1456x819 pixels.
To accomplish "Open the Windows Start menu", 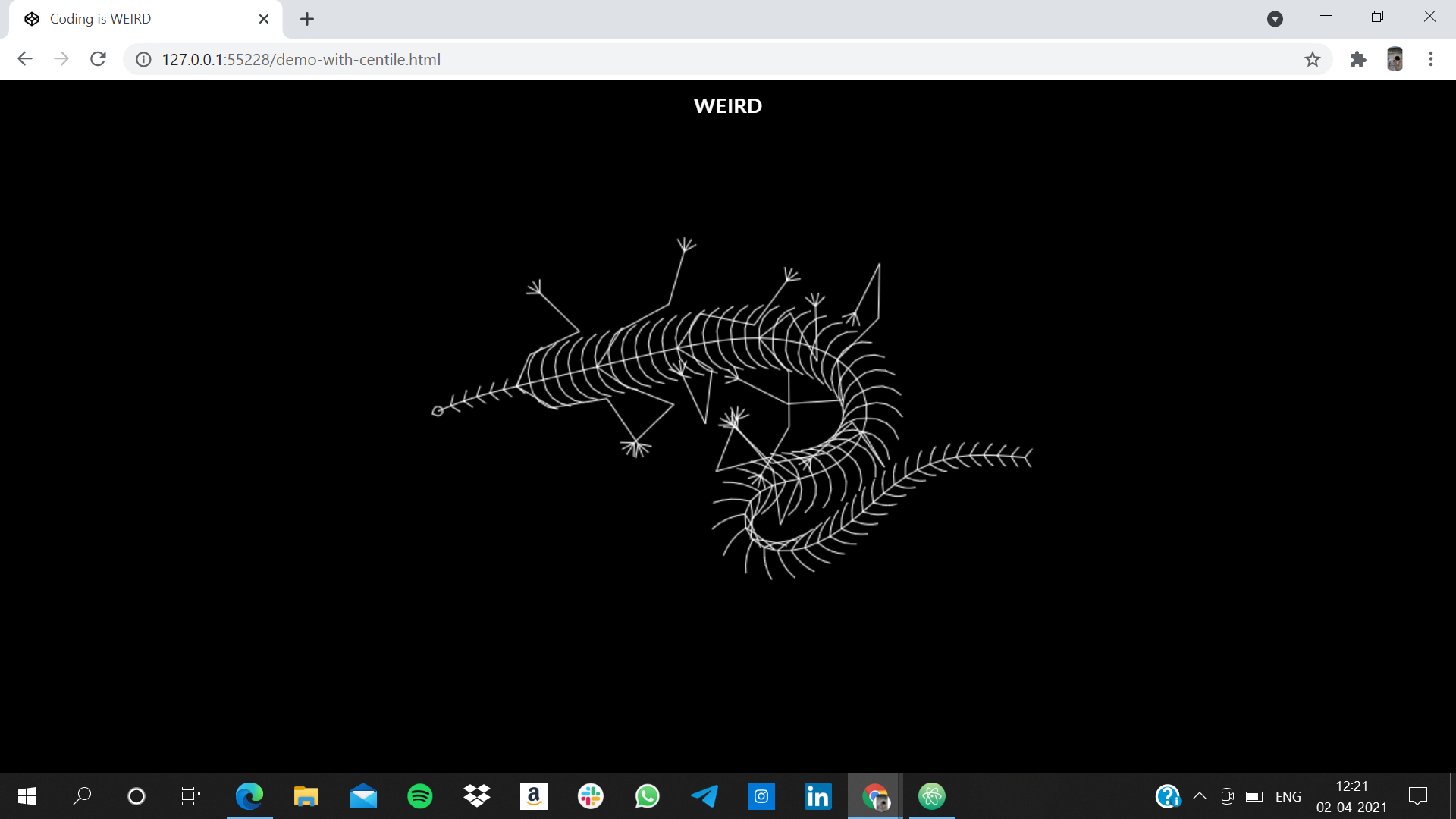I will tap(27, 796).
